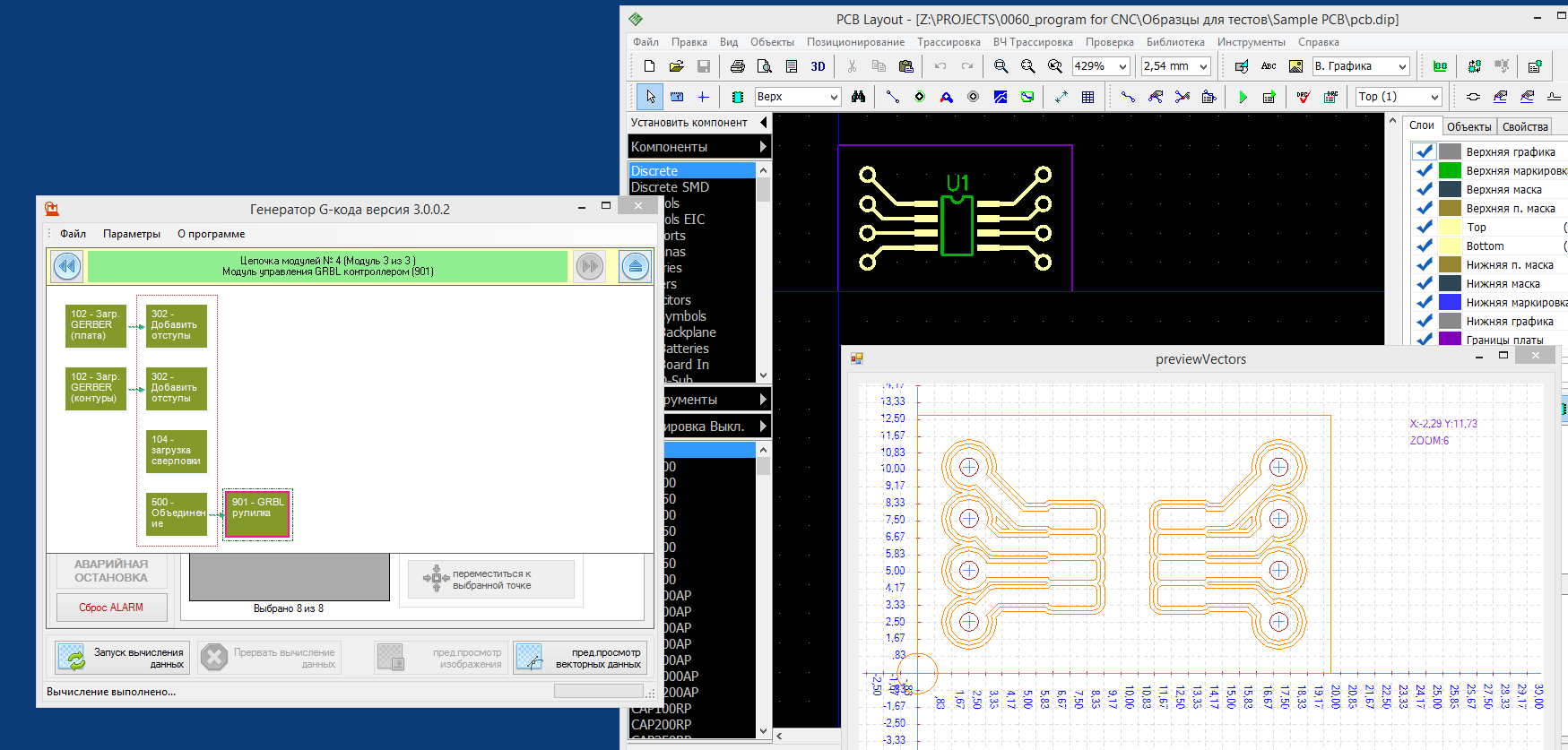Open the 2,54 mm grid dropdown
The height and width of the screenshot is (750, 1568).
click(1203, 66)
